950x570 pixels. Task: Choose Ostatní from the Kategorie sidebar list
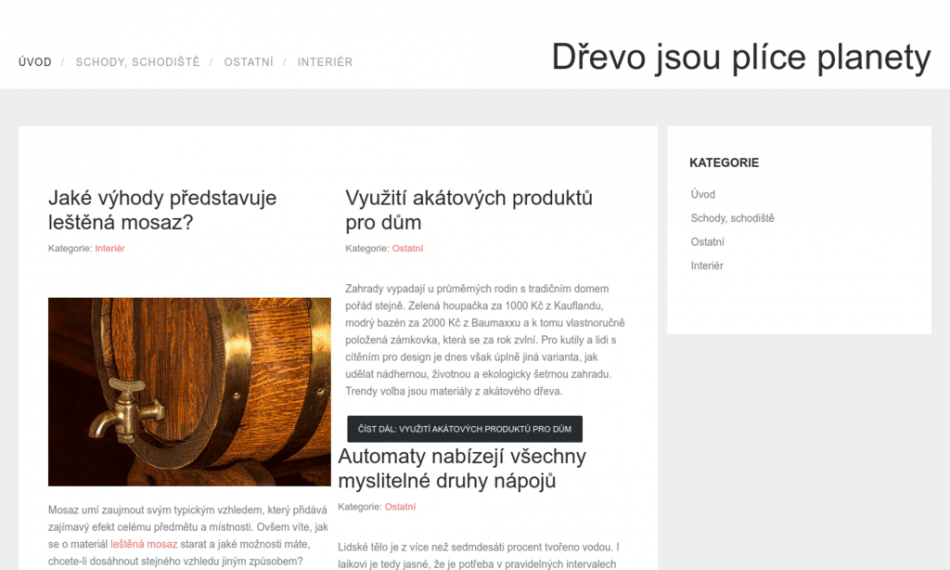pos(707,242)
